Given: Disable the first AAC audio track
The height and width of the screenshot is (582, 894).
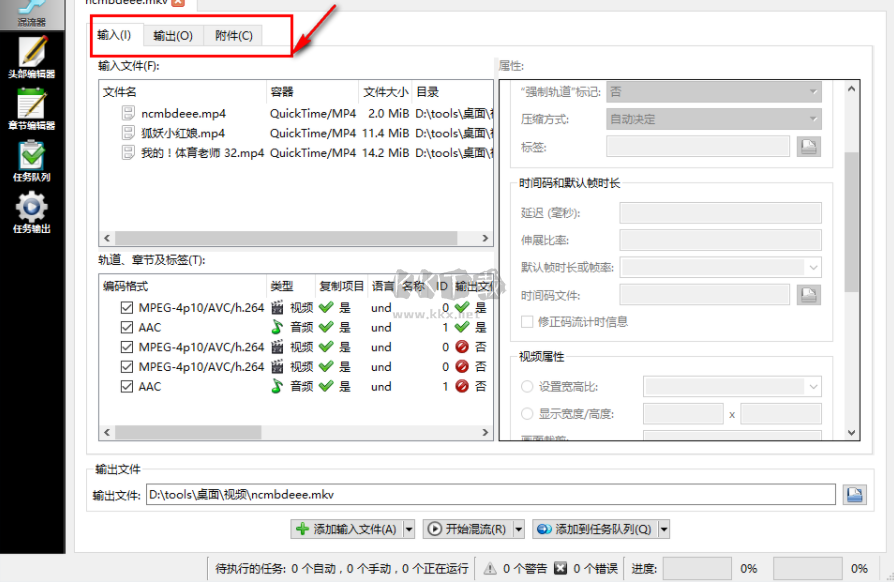Looking at the screenshot, I should click(125, 327).
